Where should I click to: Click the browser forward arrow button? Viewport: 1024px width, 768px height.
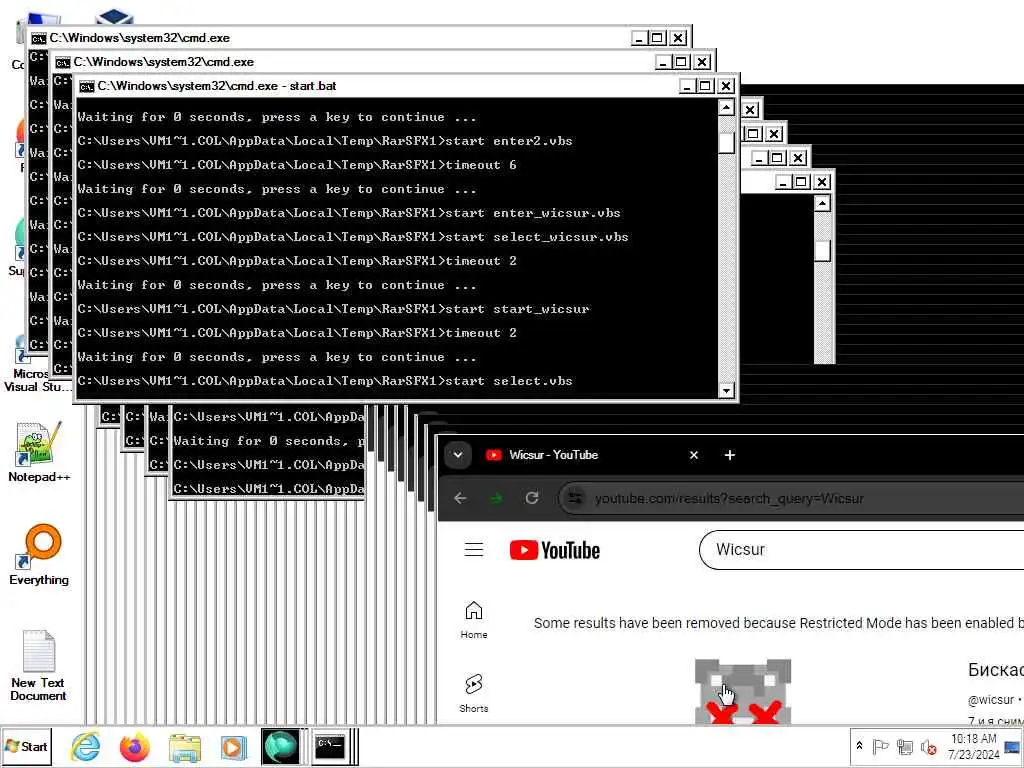[x=496, y=498]
